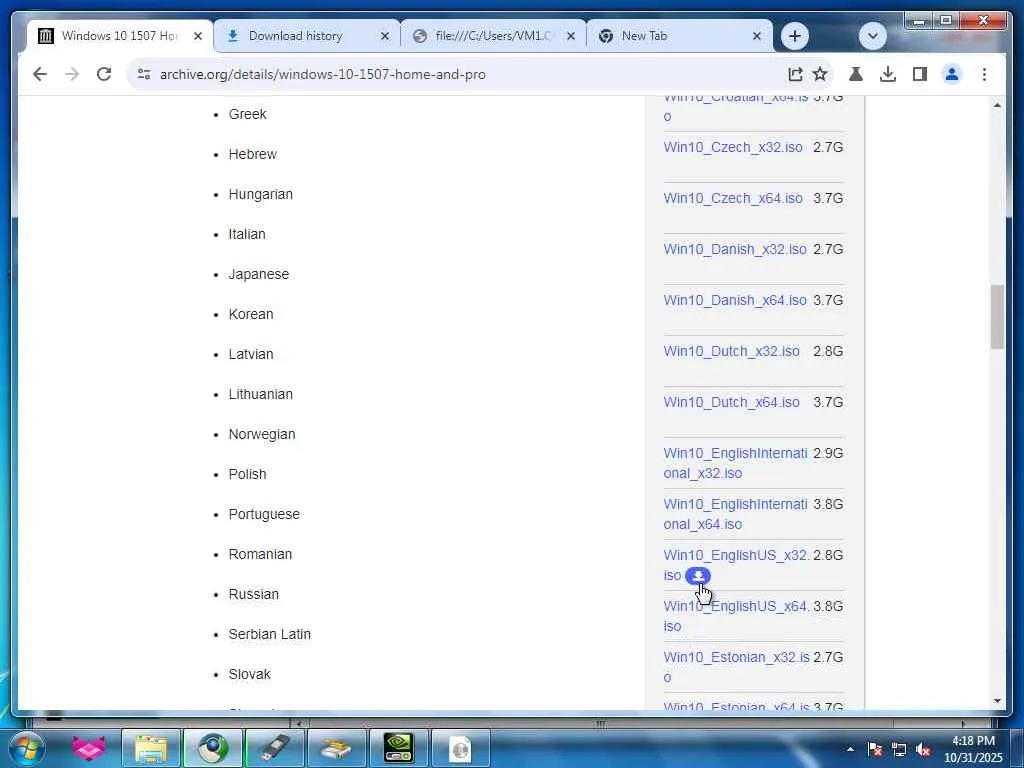Open Win10_Danish_x64.iso link
Screen dimensions: 1024x768
point(735,300)
